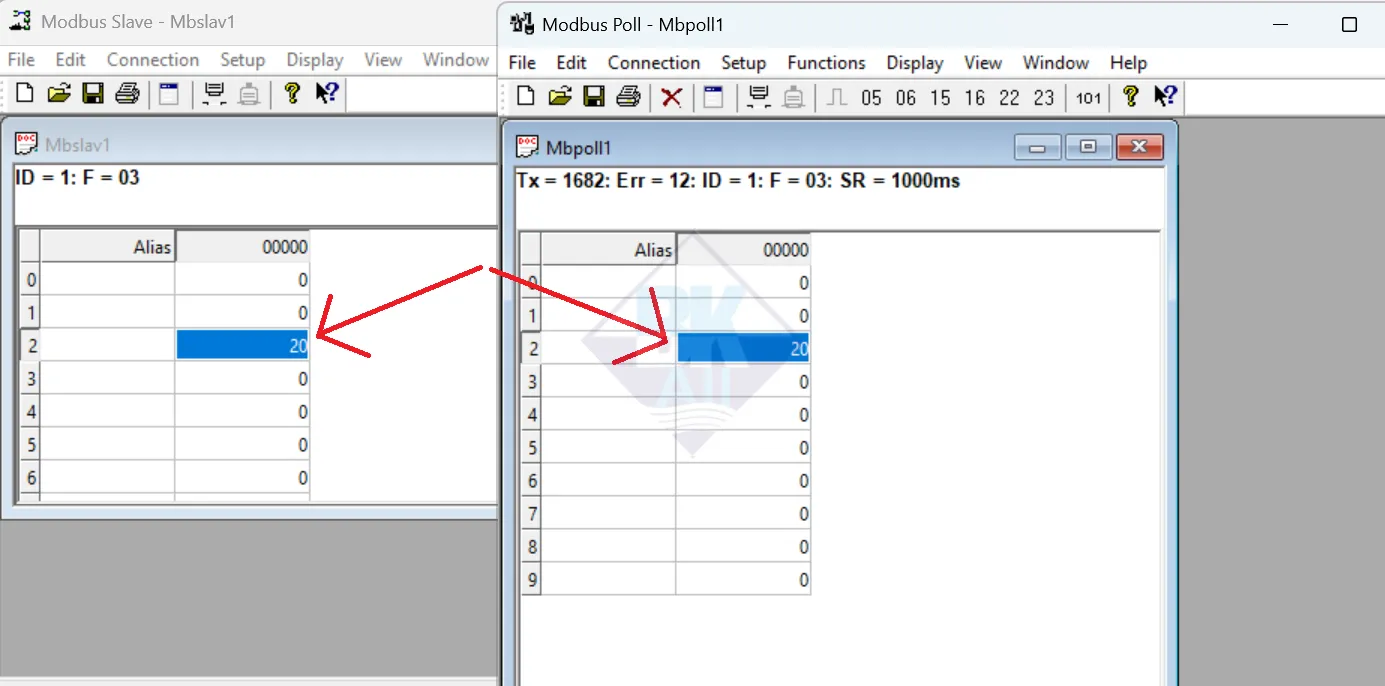The height and width of the screenshot is (686, 1385).
Task: Minimize the Mbpoll1 child window
Action: 1038,148
